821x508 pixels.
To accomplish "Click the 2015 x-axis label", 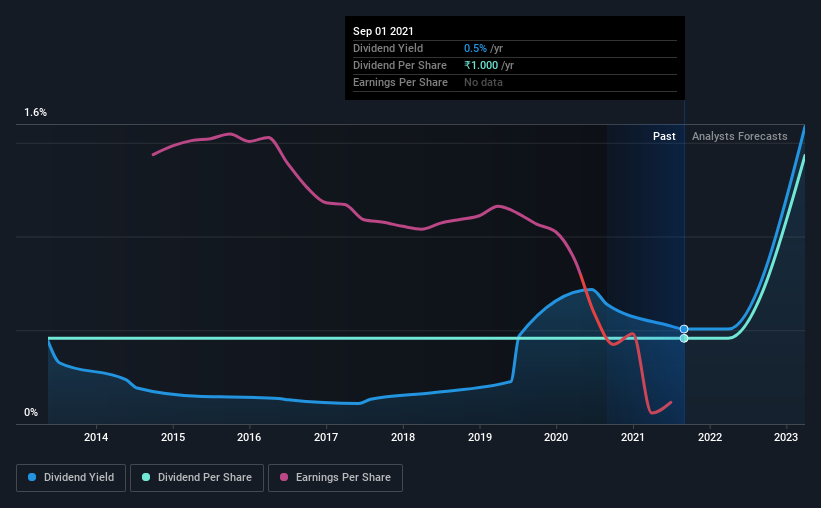I will [x=173, y=437].
